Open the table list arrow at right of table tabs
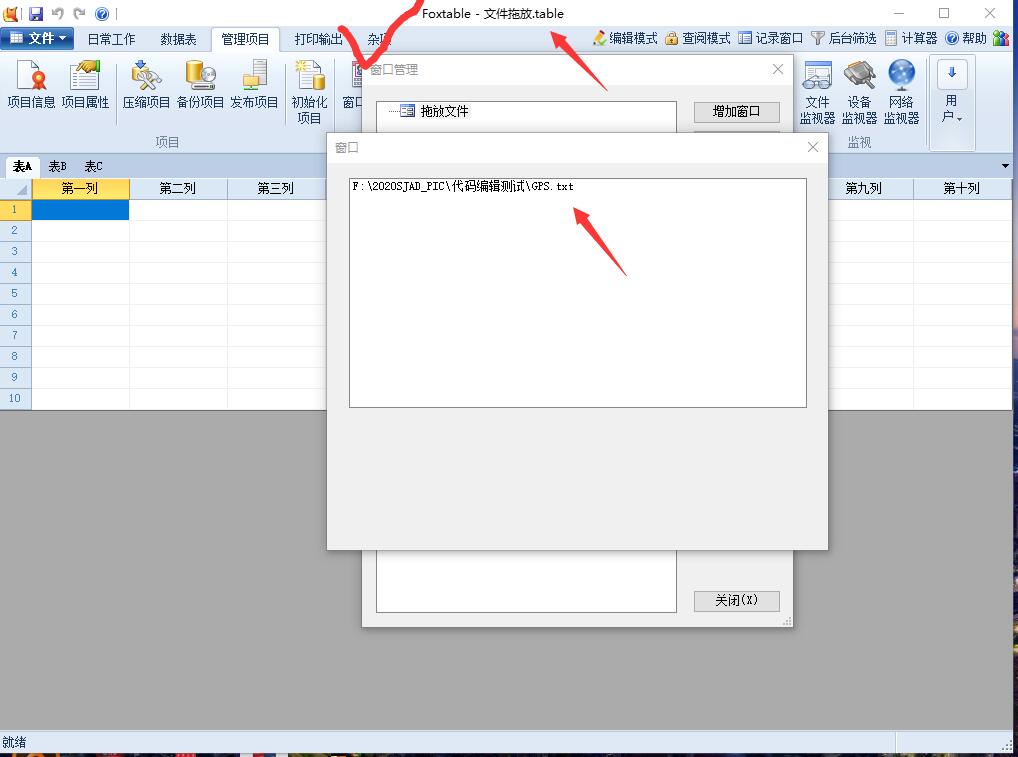The width and height of the screenshot is (1018, 757). pos(1005,166)
